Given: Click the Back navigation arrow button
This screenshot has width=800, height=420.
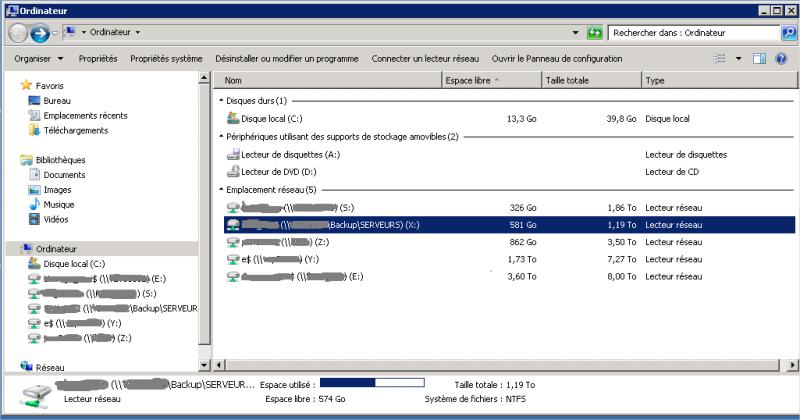Looking at the screenshot, I should [x=18, y=33].
